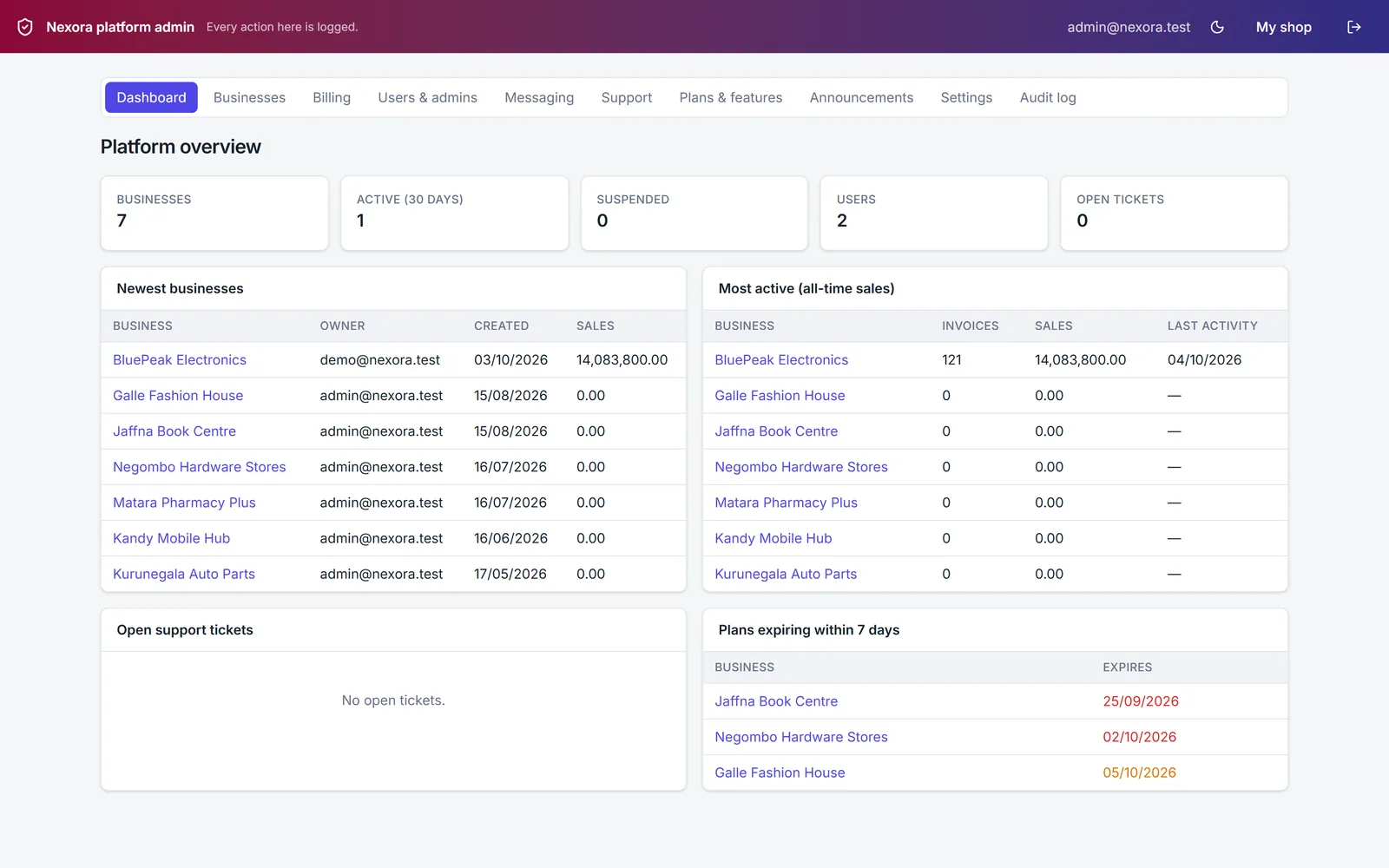Open Jaffna Book Centre in Newest businesses

174,431
